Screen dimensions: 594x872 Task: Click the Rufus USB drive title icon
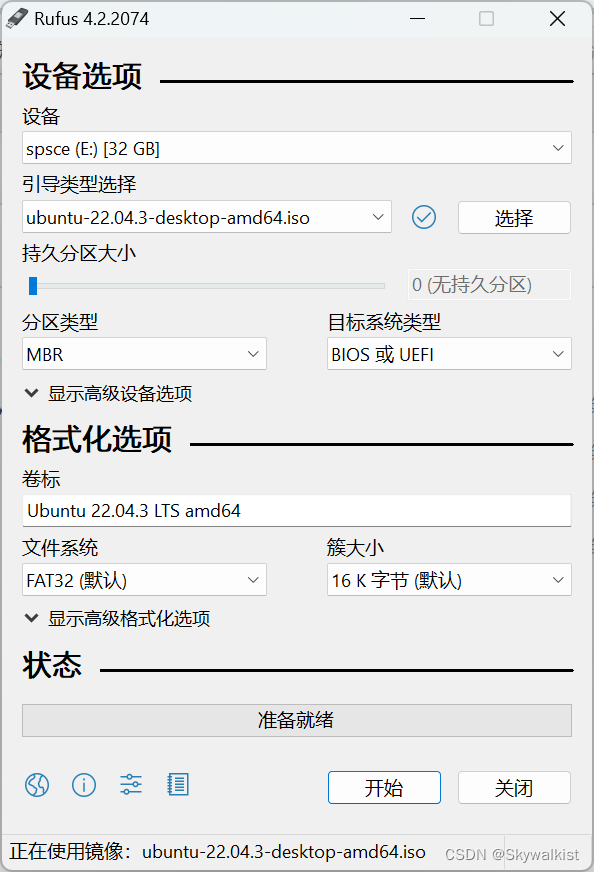[x=17, y=18]
